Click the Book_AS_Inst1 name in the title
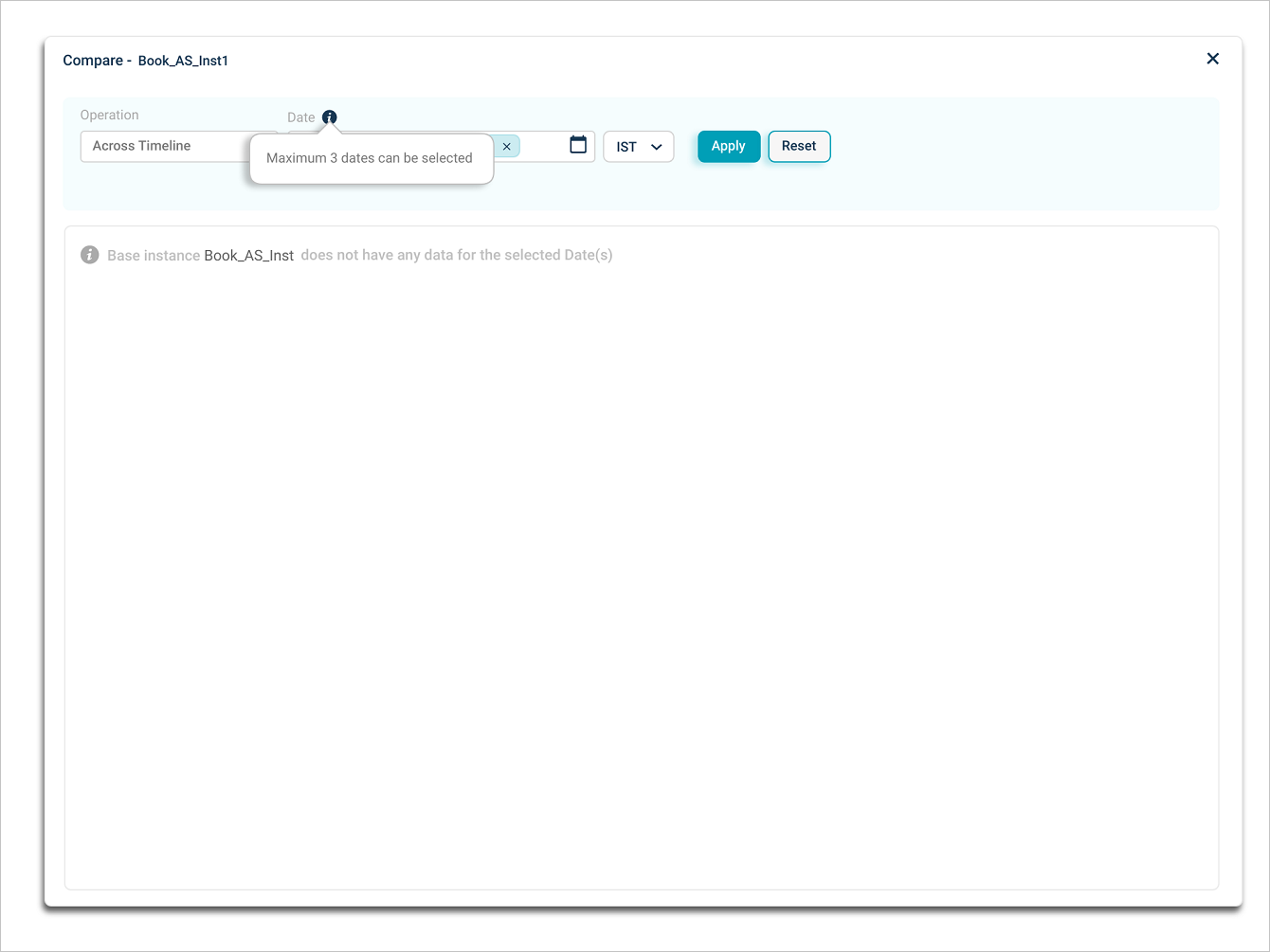This screenshot has width=1270, height=952. (183, 61)
